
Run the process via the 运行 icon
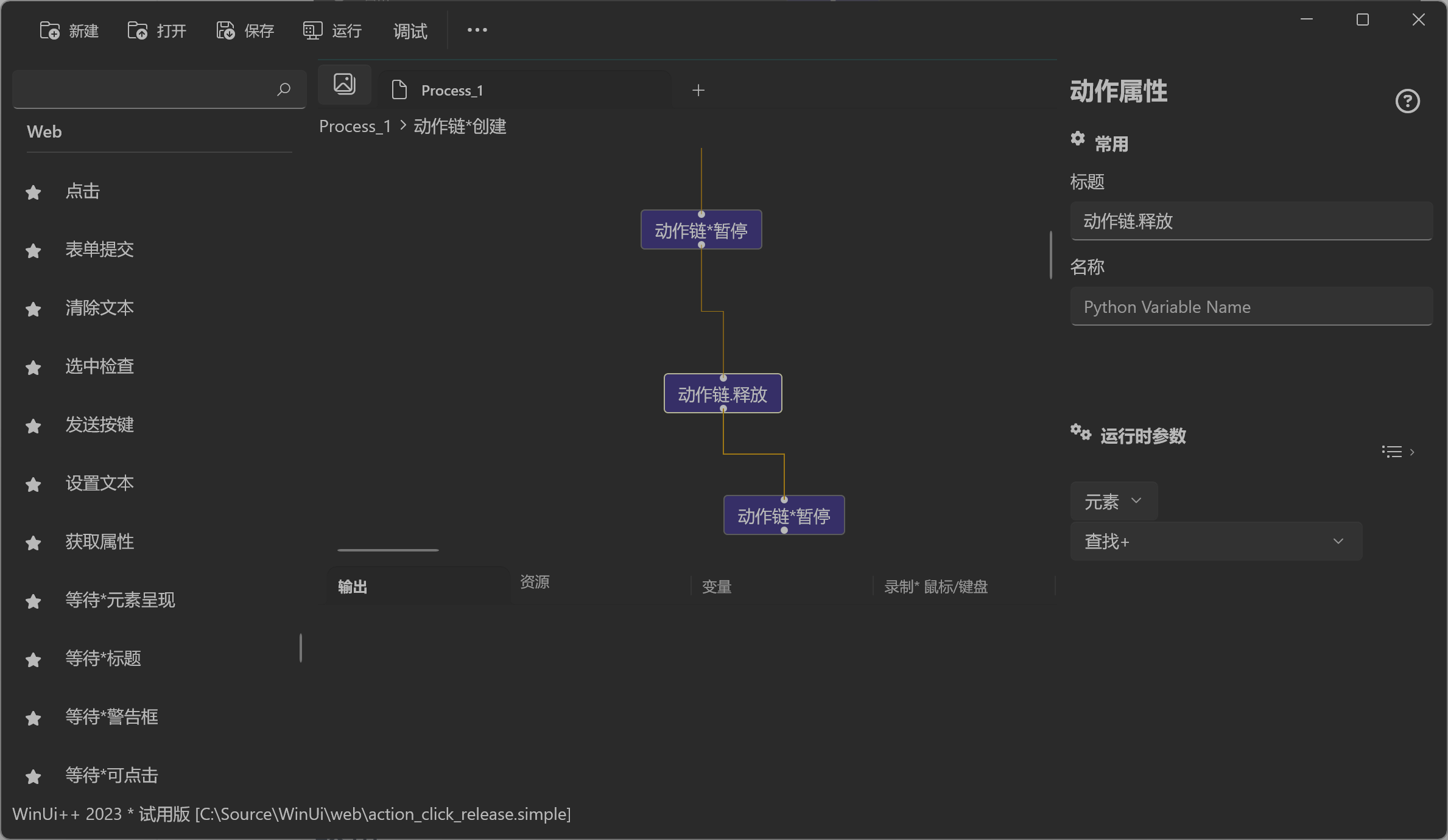click(x=312, y=30)
